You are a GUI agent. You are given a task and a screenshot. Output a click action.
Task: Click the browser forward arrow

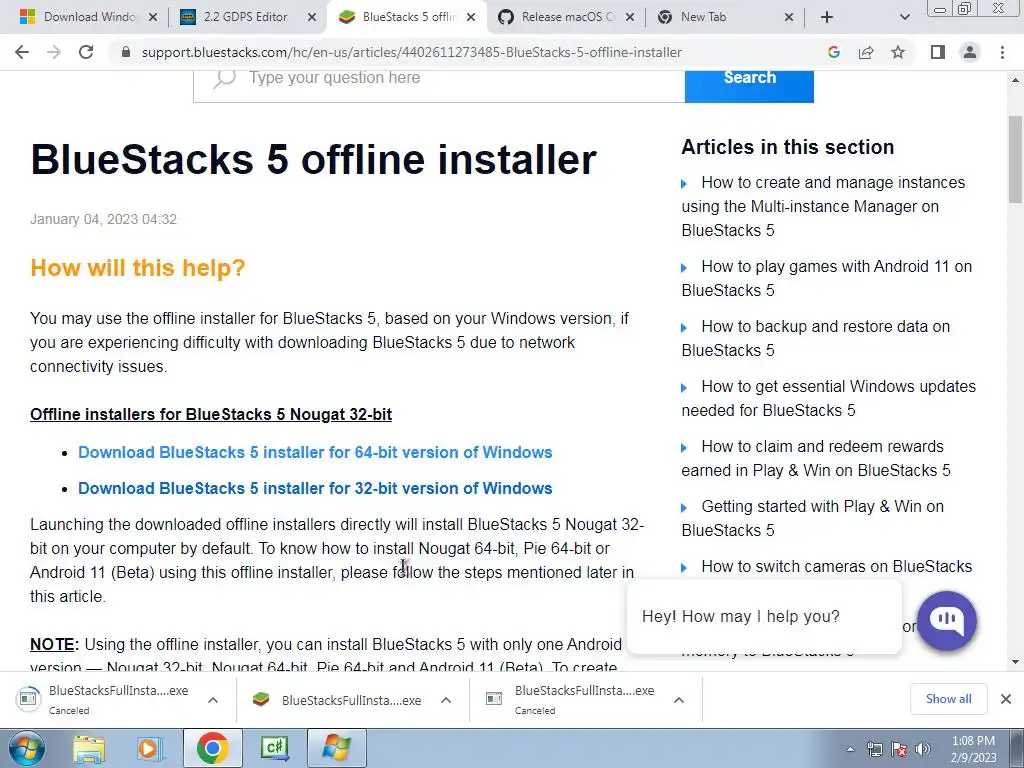pyautogui.click(x=54, y=52)
